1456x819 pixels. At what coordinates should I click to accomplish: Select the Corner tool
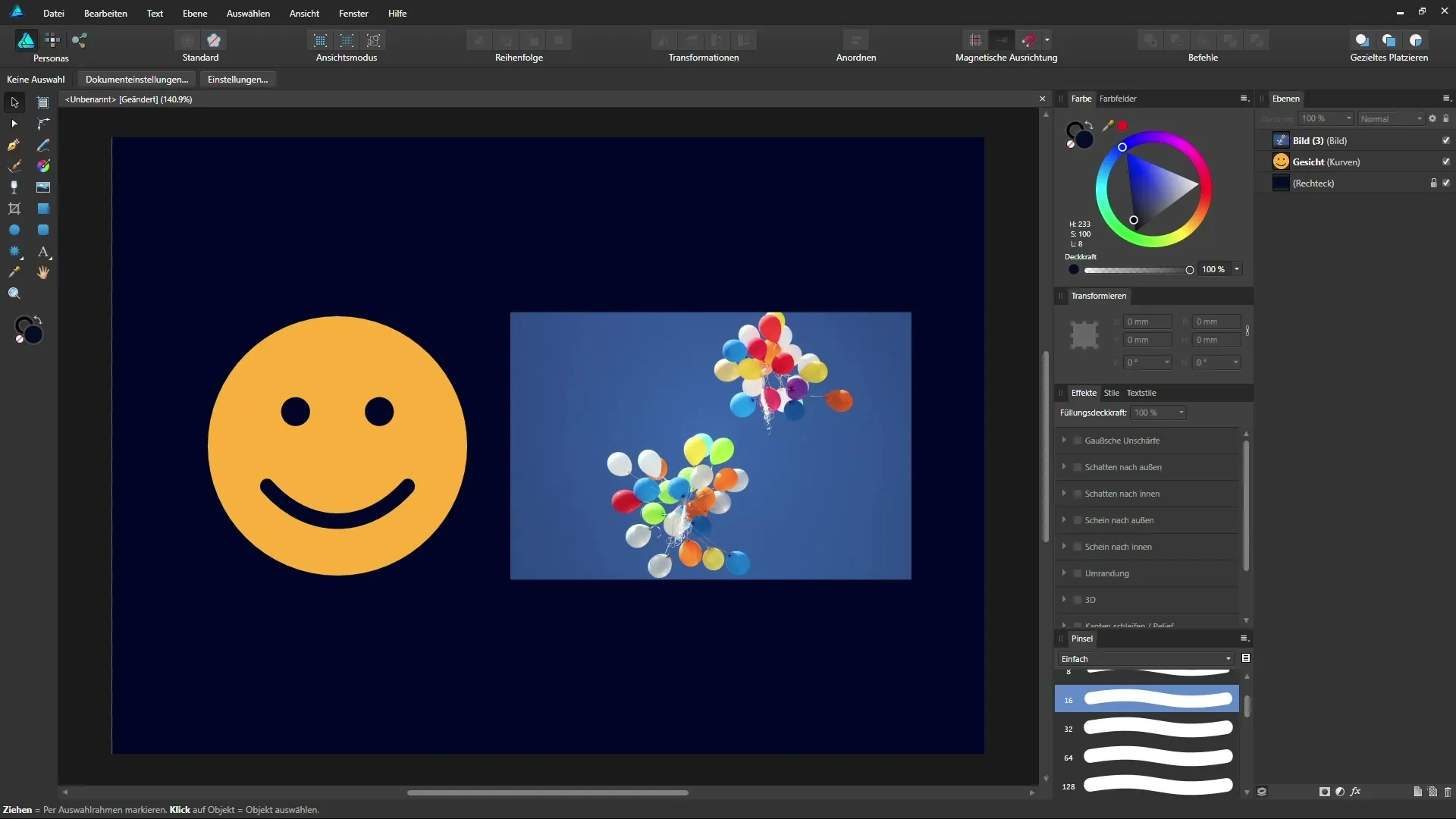(x=43, y=124)
